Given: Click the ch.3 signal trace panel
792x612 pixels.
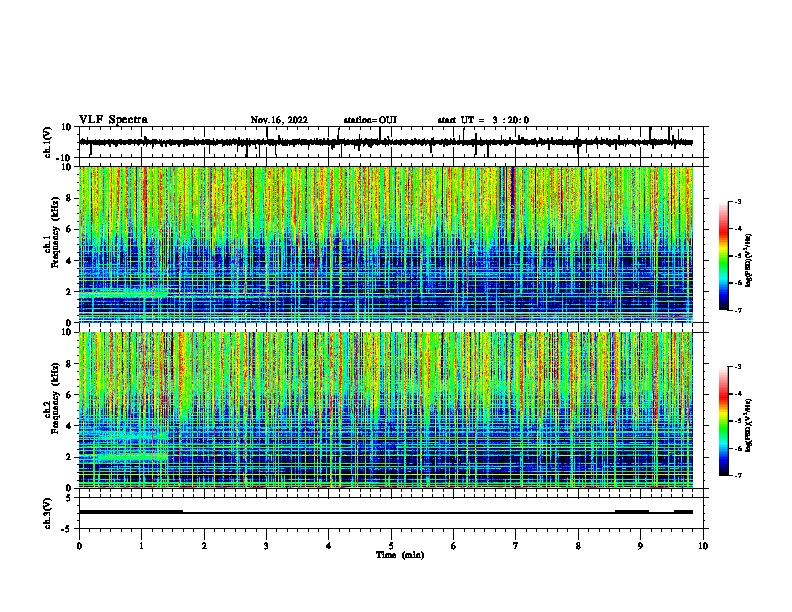Looking at the screenshot, I should coord(393,513).
